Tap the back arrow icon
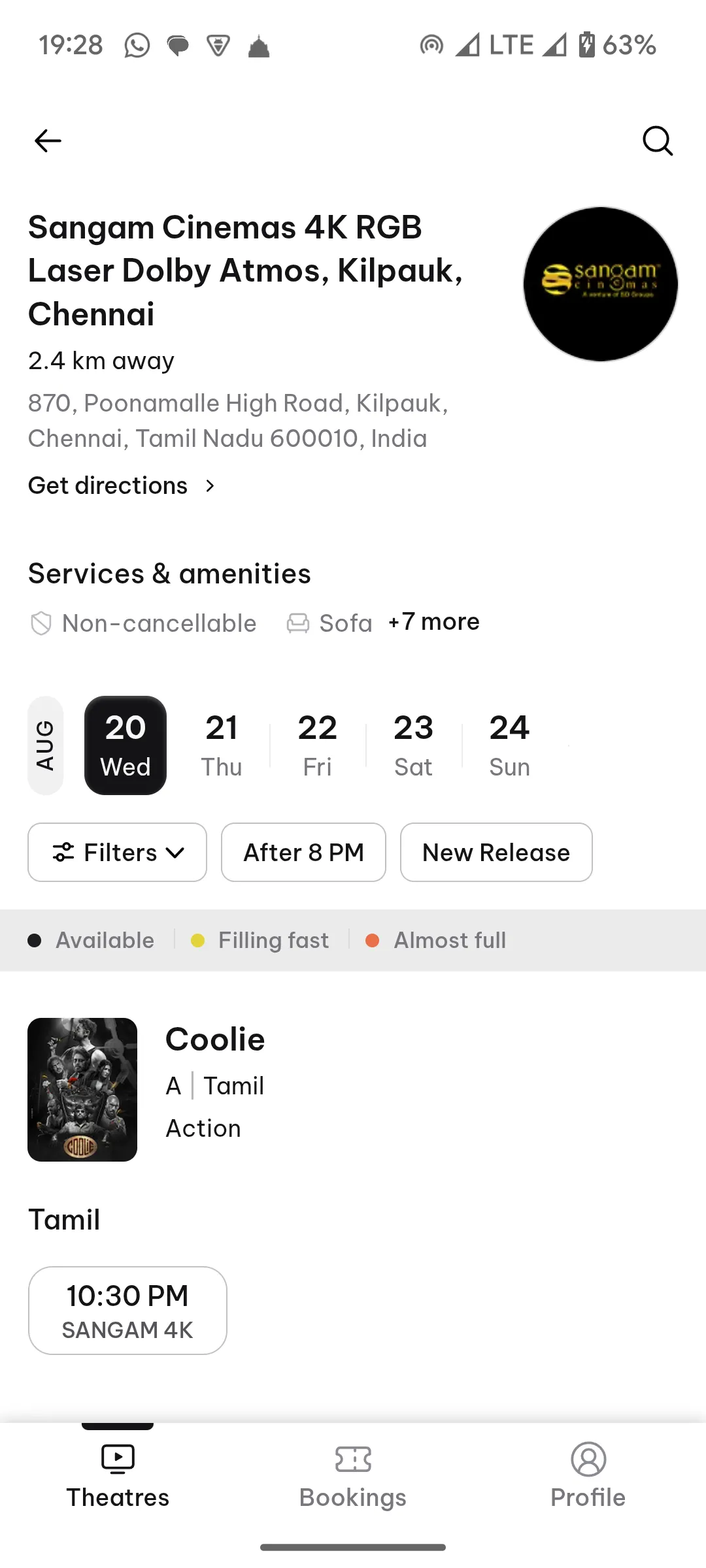Screen dimensions: 706x1568 (48, 140)
